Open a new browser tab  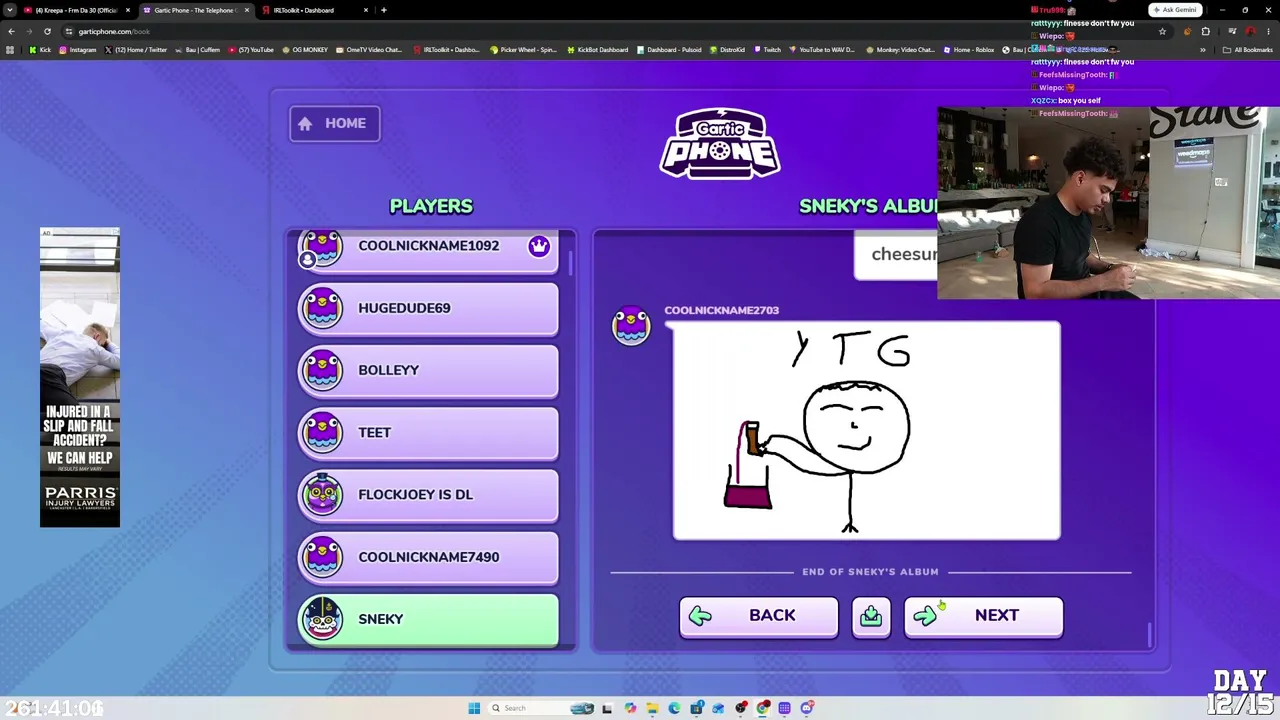(x=384, y=10)
